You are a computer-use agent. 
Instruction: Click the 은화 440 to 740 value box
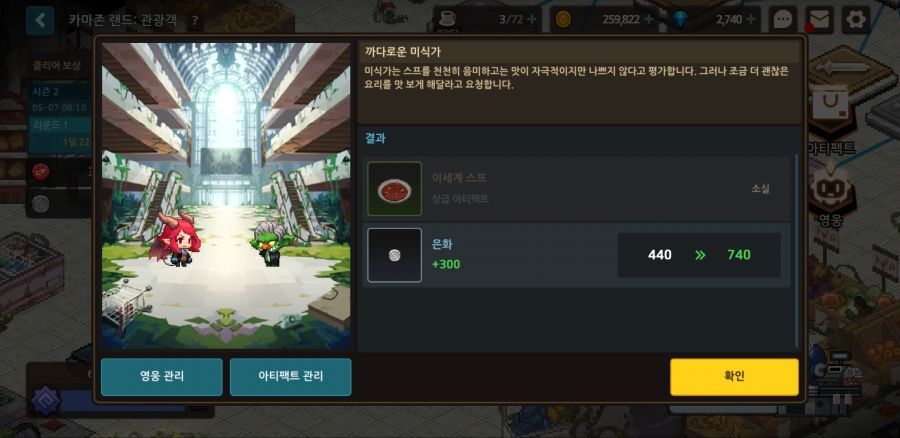pos(699,255)
